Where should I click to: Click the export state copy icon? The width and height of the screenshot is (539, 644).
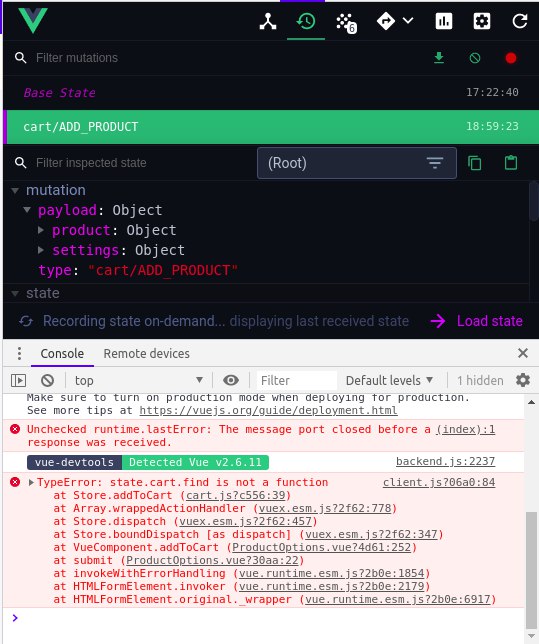(475, 163)
